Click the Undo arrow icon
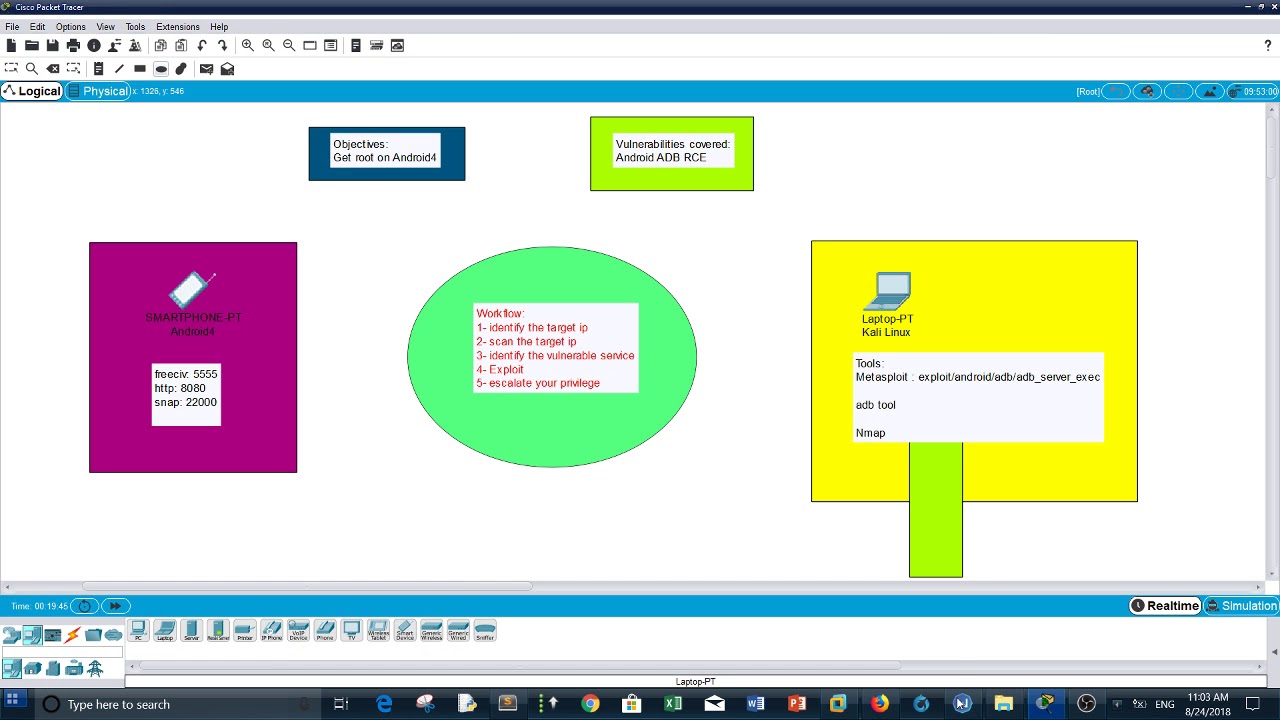 [202, 45]
